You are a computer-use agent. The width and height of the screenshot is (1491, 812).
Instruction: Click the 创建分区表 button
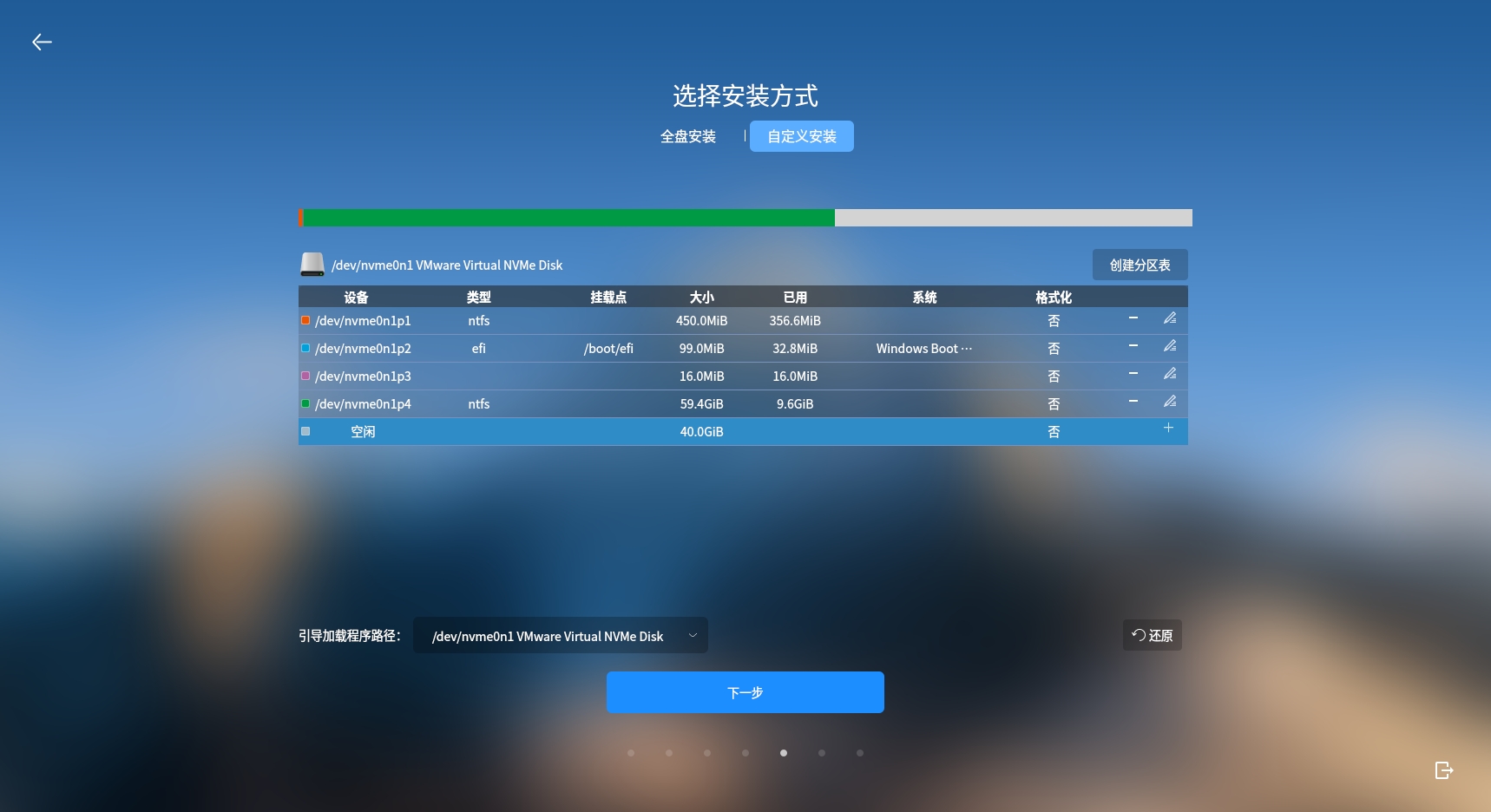(x=1140, y=265)
